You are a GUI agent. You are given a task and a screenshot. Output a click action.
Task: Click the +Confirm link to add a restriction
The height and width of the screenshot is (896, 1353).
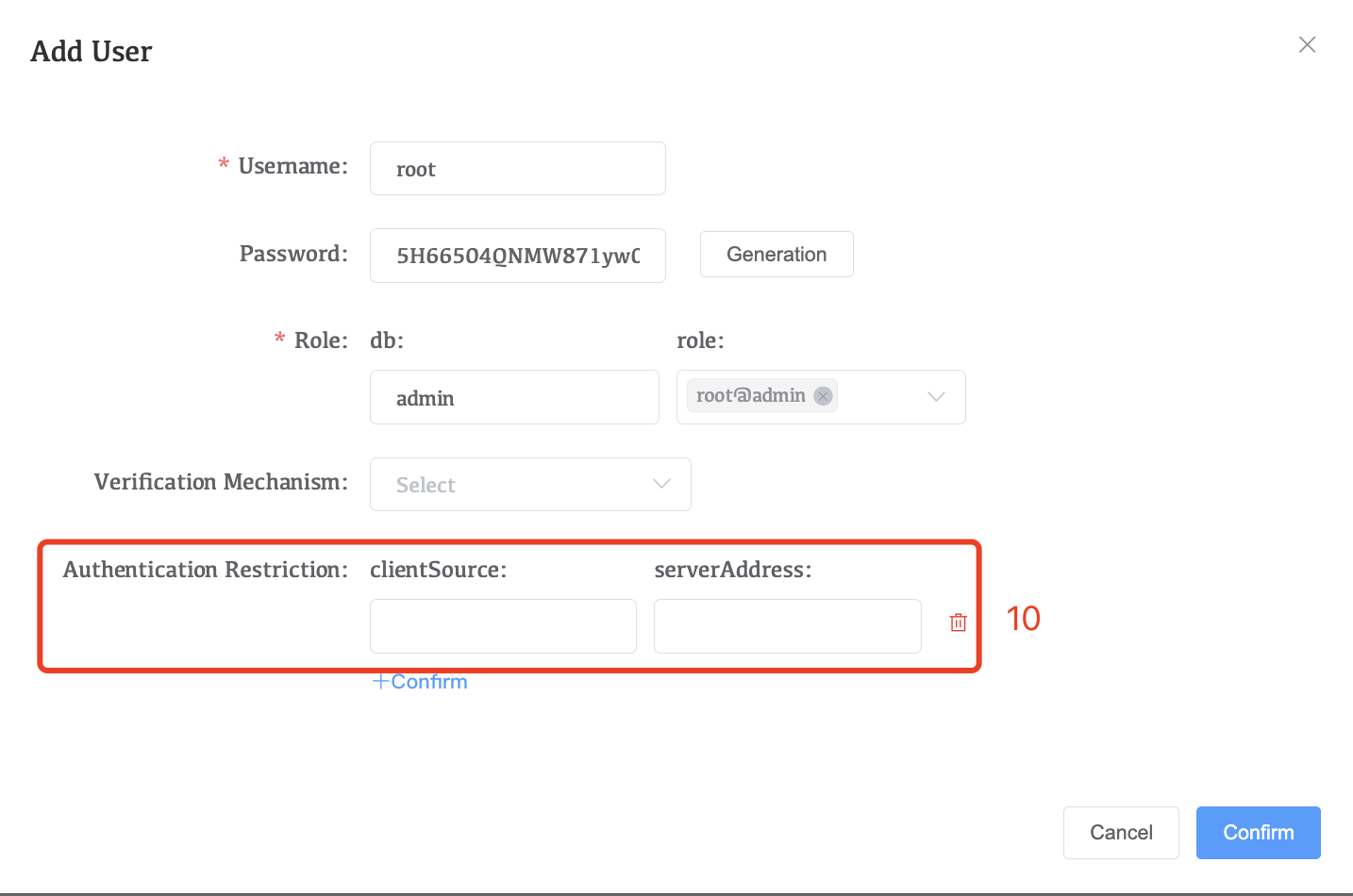[420, 682]
